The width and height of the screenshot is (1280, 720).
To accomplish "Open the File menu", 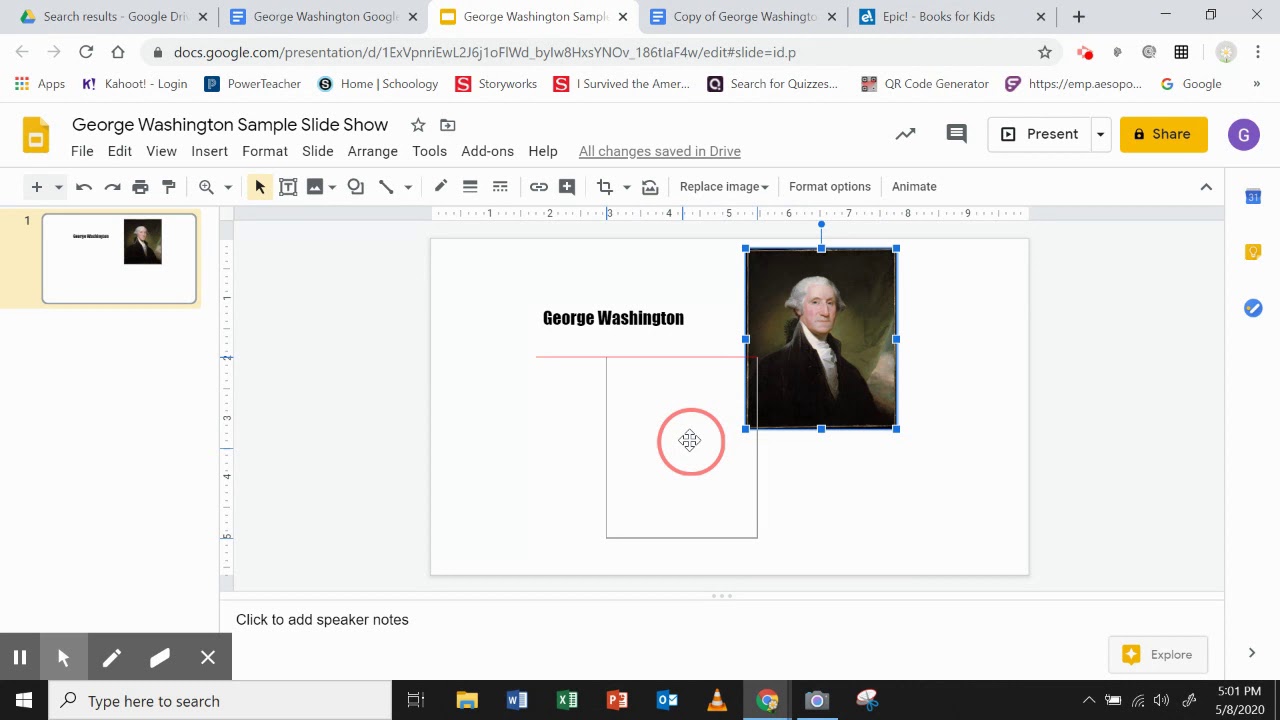I will [82, 151].
